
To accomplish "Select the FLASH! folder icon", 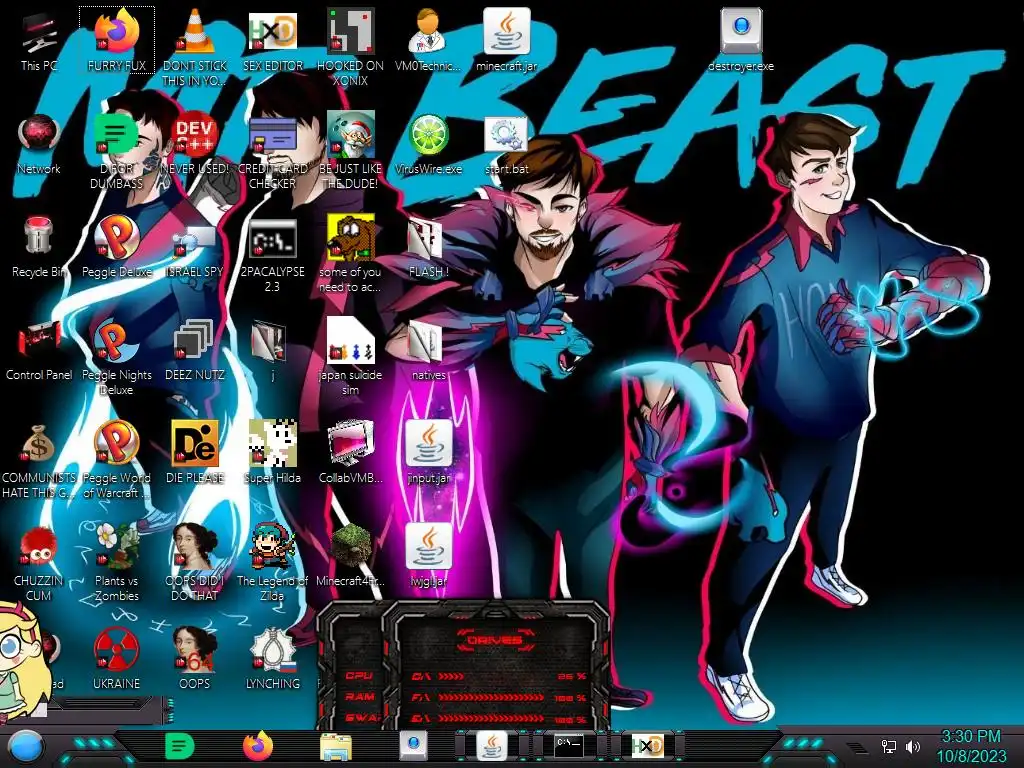I will (x=428, y=247).
